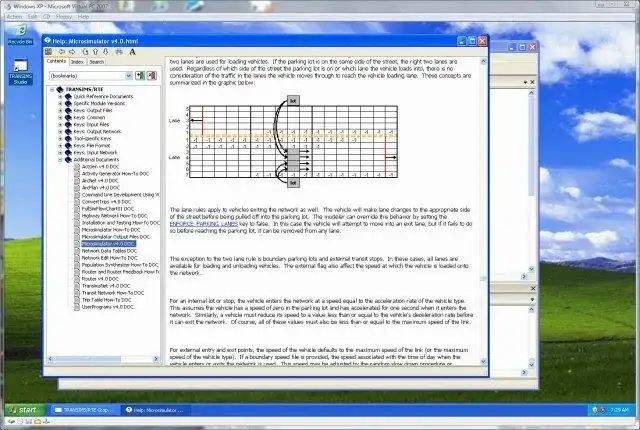
Task: Follow the ENFORCE_PARKING_LANES link
Action: pyautogui.click(x=204, y=224)
